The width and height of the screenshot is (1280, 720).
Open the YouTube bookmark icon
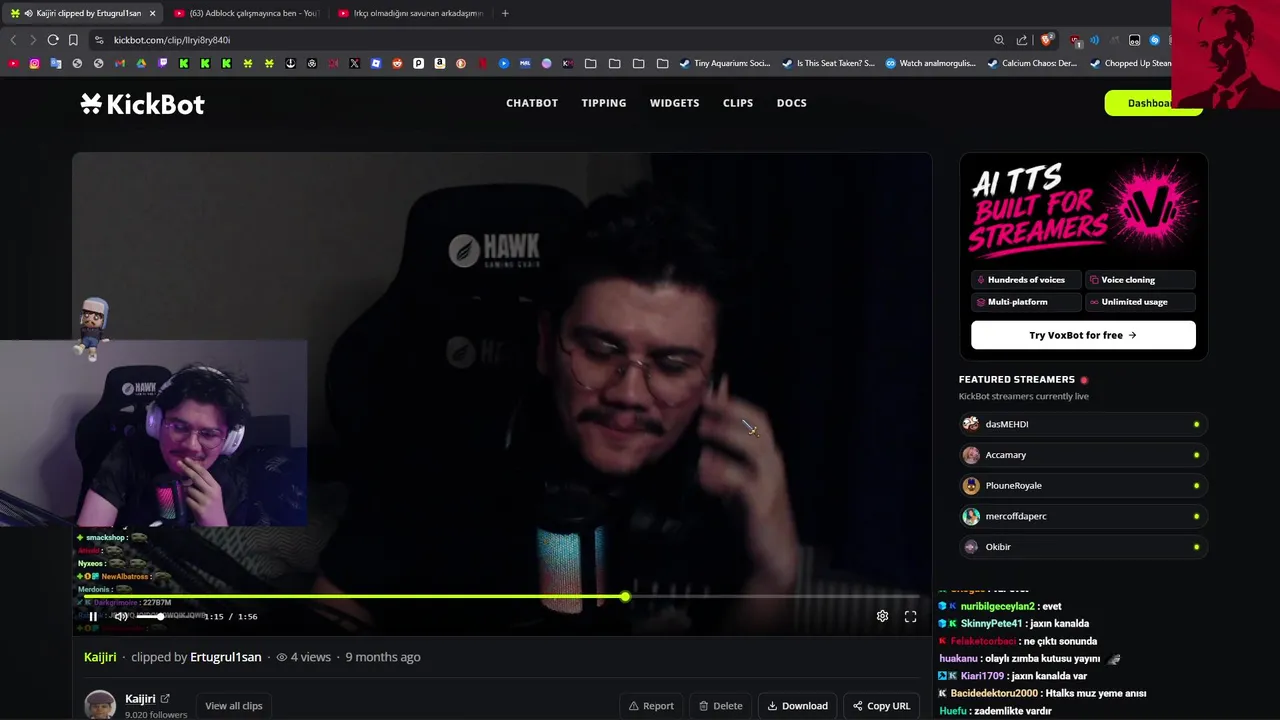click(13, 63)
